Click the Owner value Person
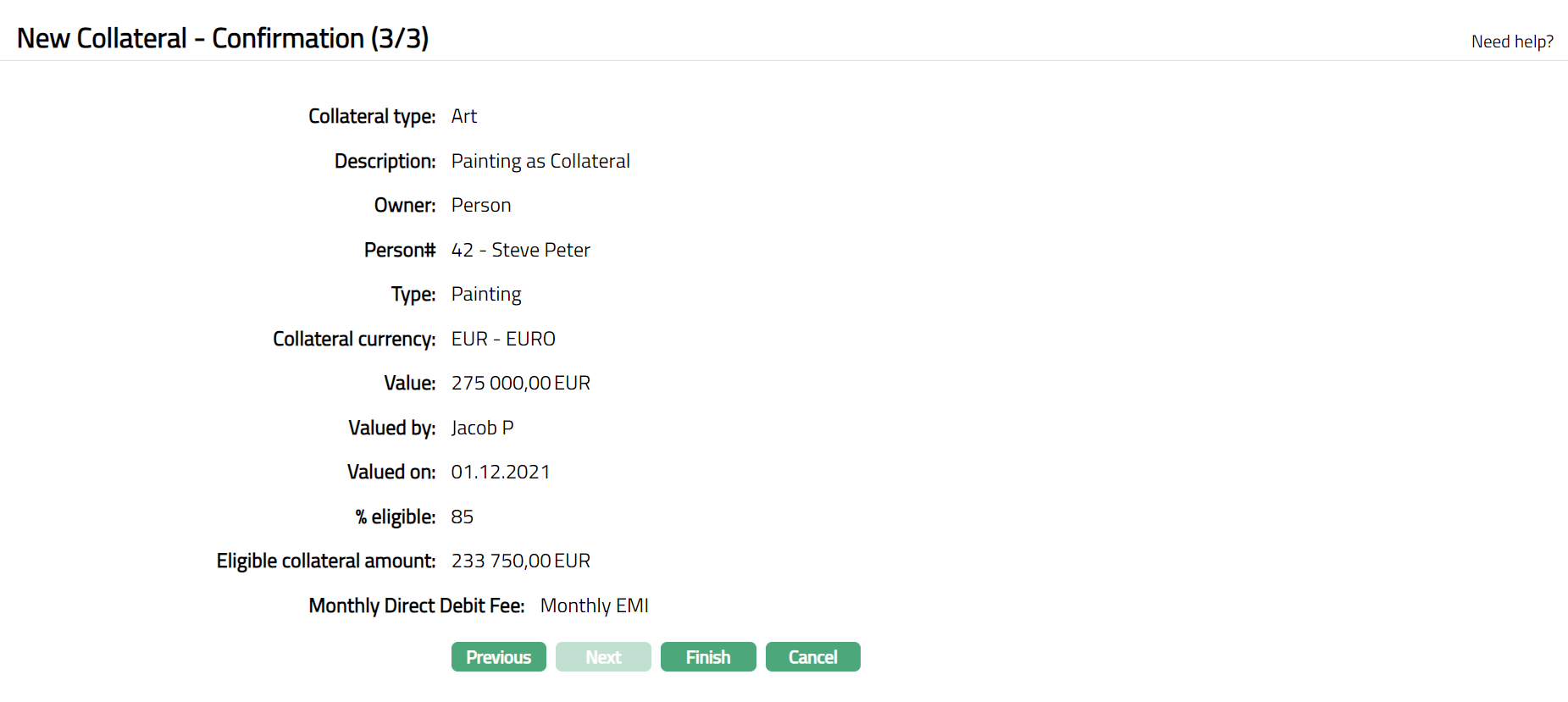 (481, 205)
